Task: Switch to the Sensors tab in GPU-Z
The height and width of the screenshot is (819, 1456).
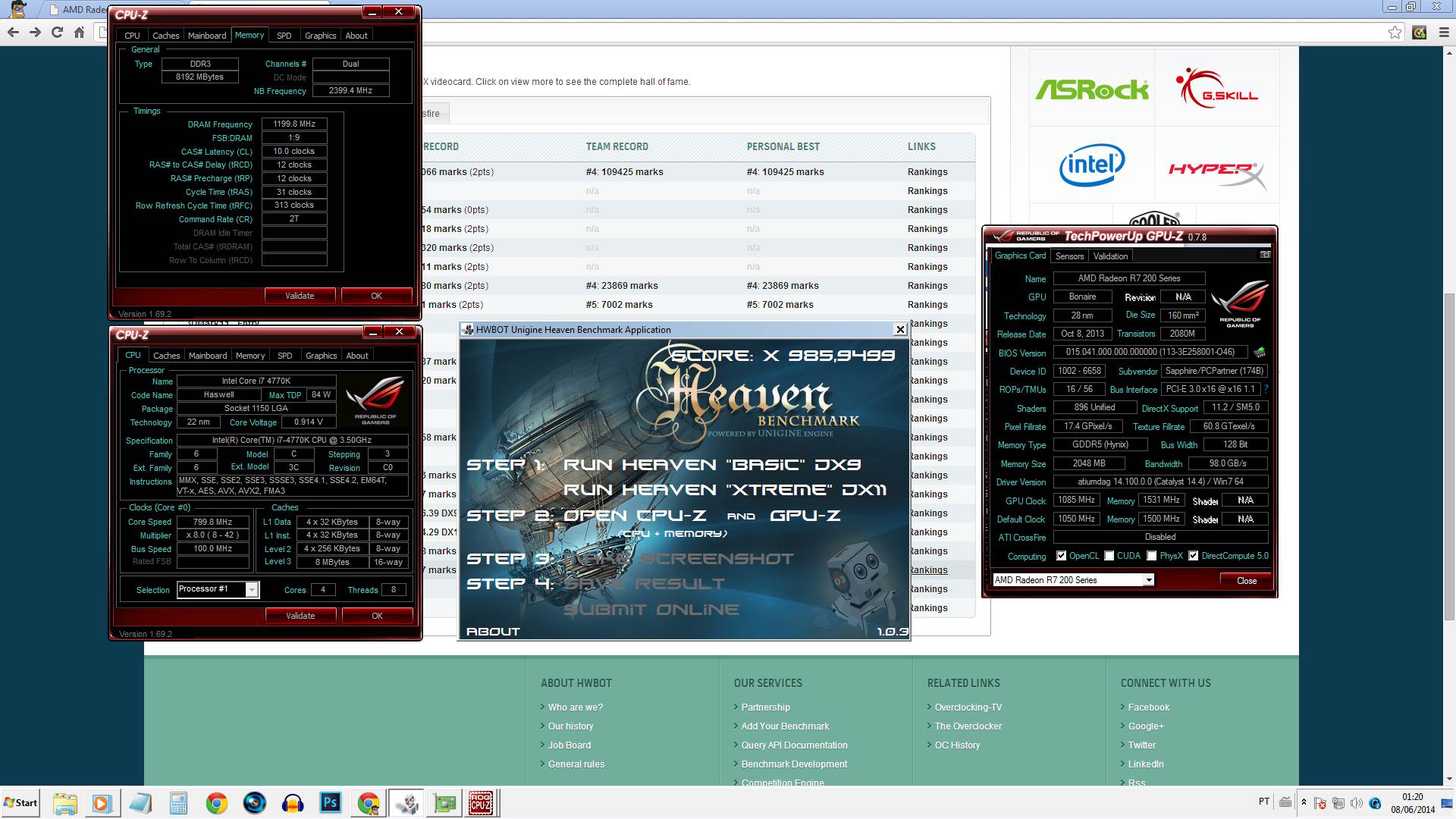Action: [x=1069, y=256]
